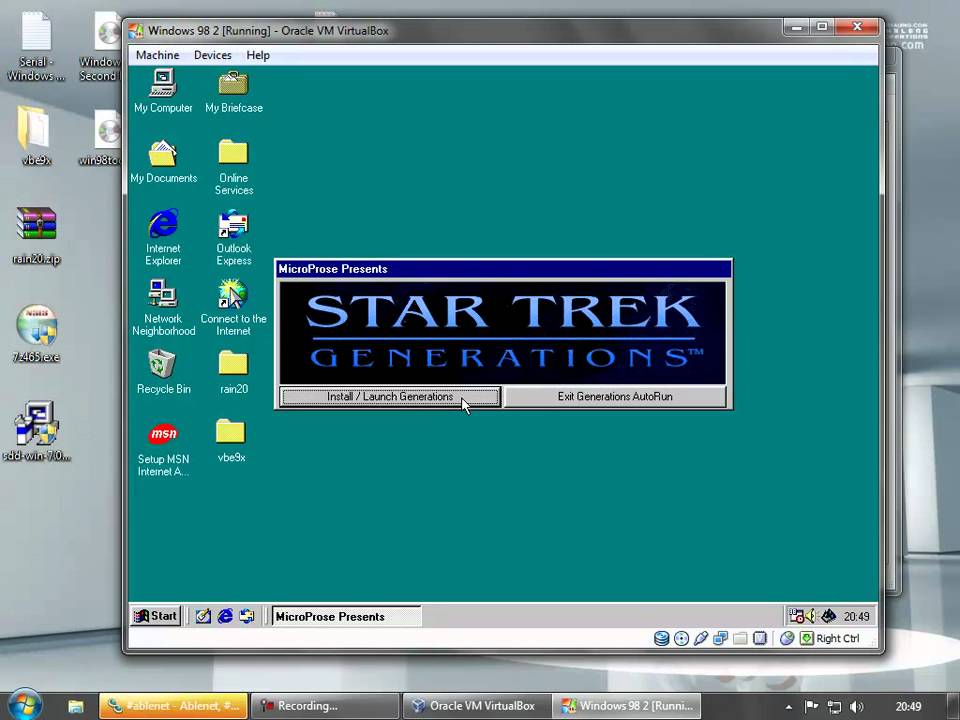The image size is (960, 720).
Task: Click Exit Generations AutoRun button
Action: tap(615, 397)
